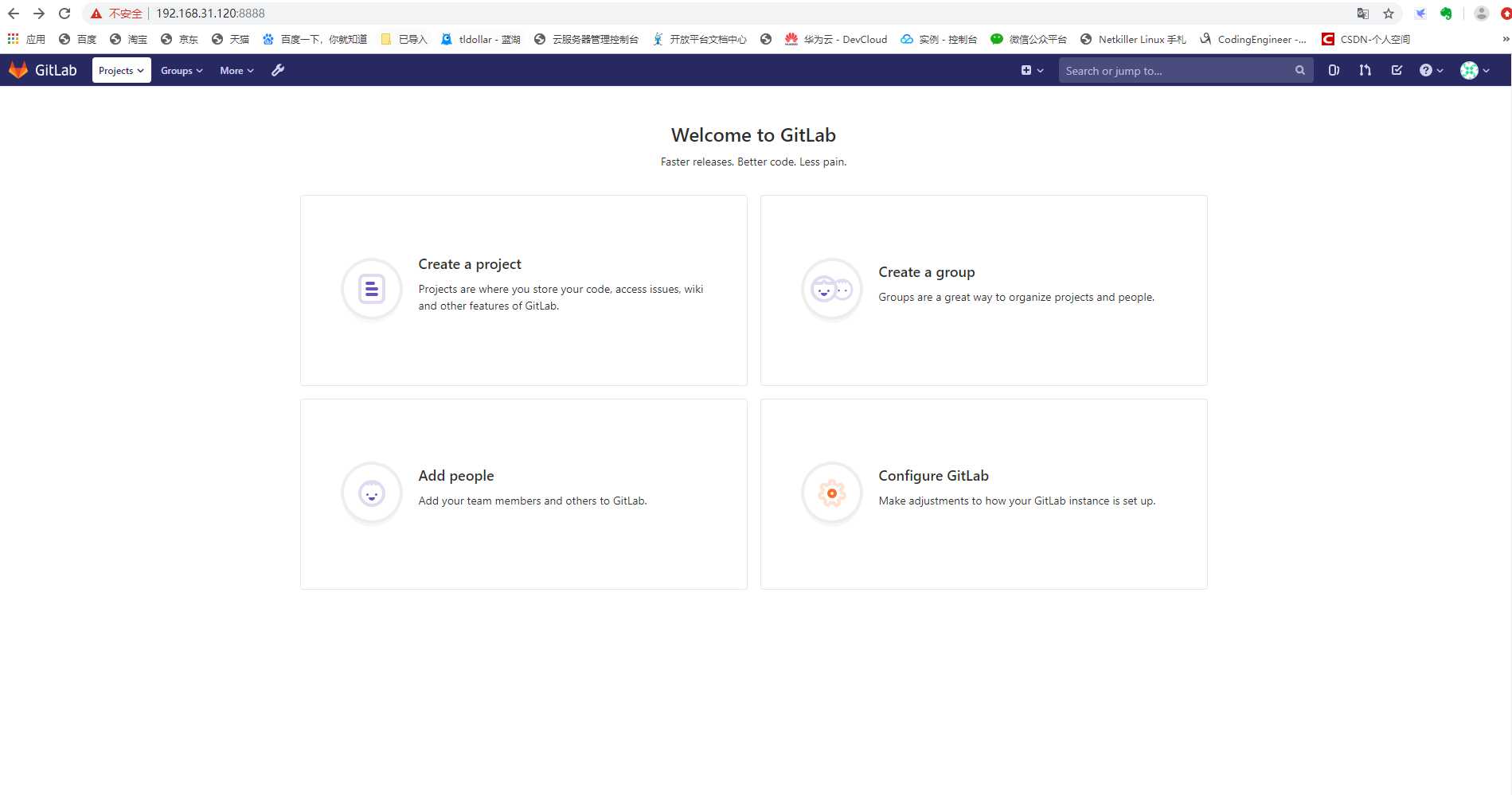Click 'Add your team members' description text
Viewport: 1512px width, 795px height.
tap(533, 501)
